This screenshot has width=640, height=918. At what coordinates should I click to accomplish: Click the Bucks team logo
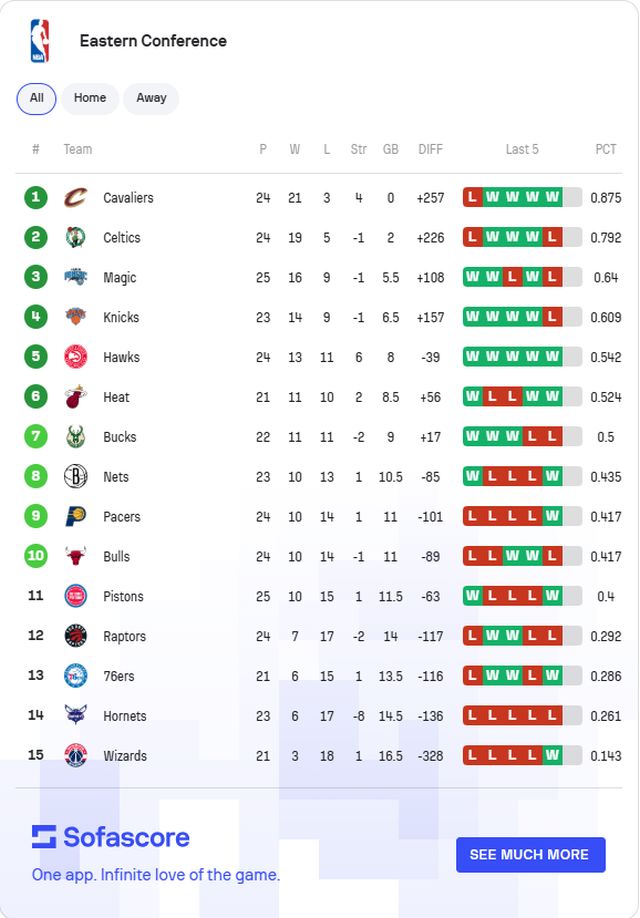click(76, 437)
